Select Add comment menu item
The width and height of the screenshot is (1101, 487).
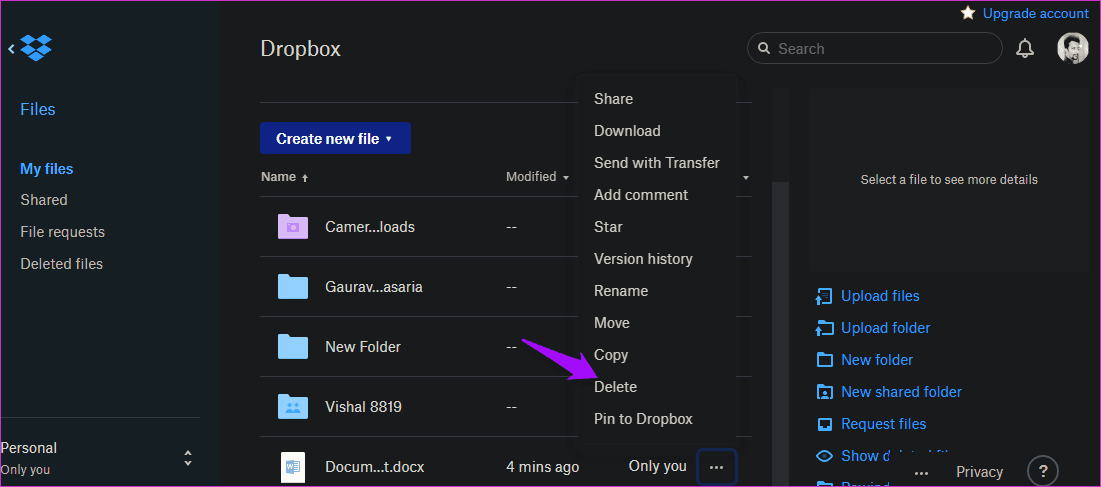640,194
